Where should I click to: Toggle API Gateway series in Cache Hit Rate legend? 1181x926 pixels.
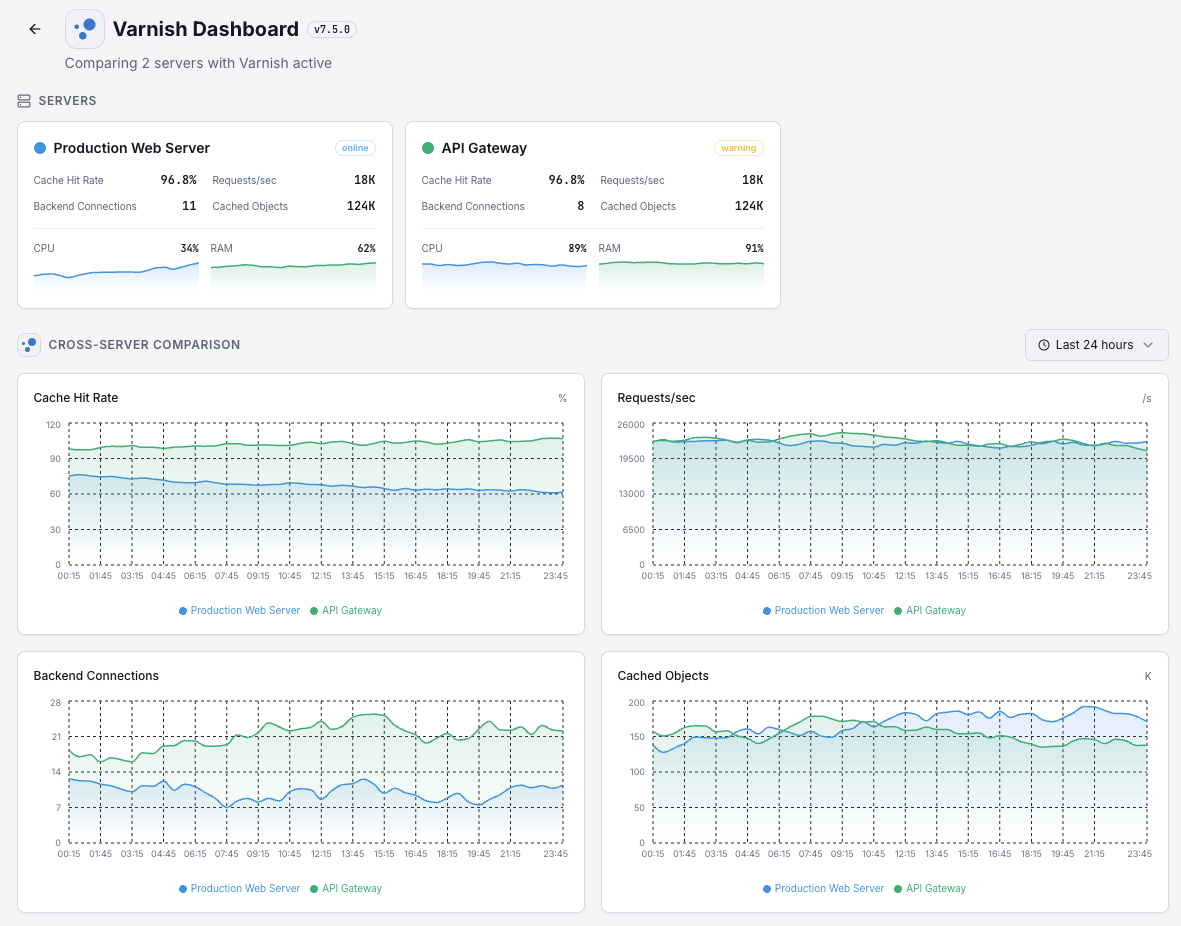[345, 610]
